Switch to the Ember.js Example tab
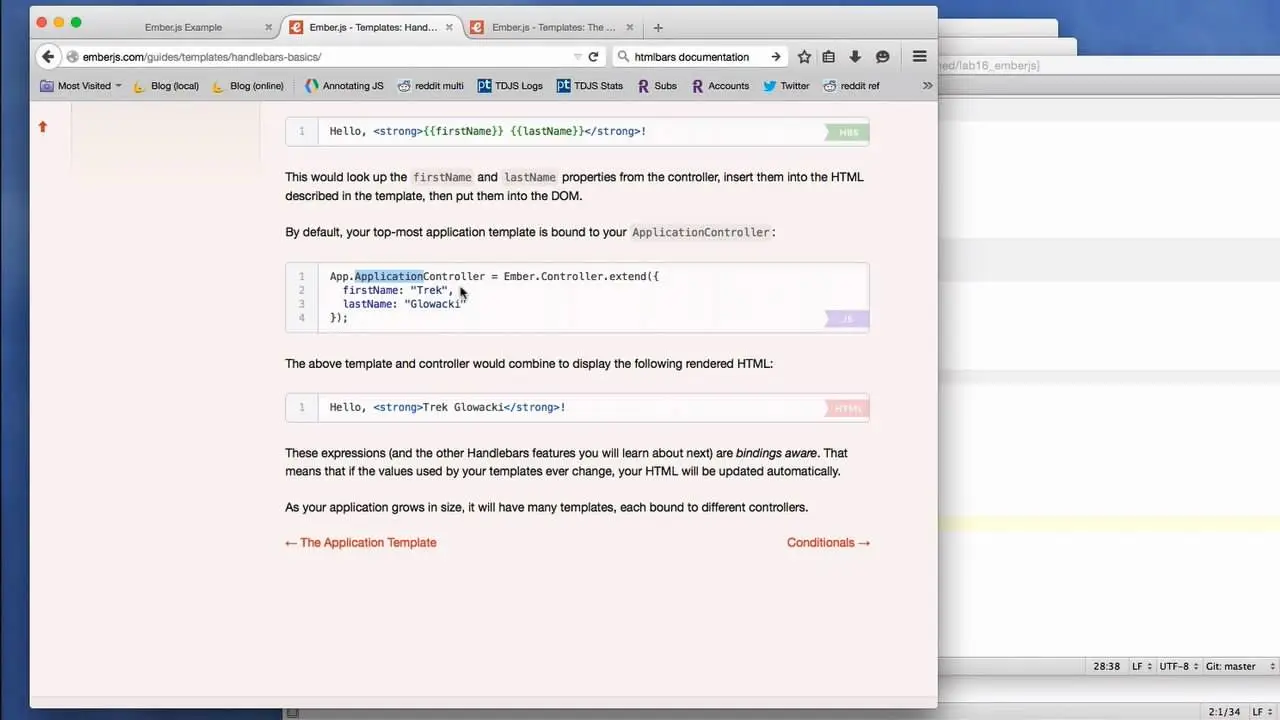1280x720 pixels. coord(183,27)
